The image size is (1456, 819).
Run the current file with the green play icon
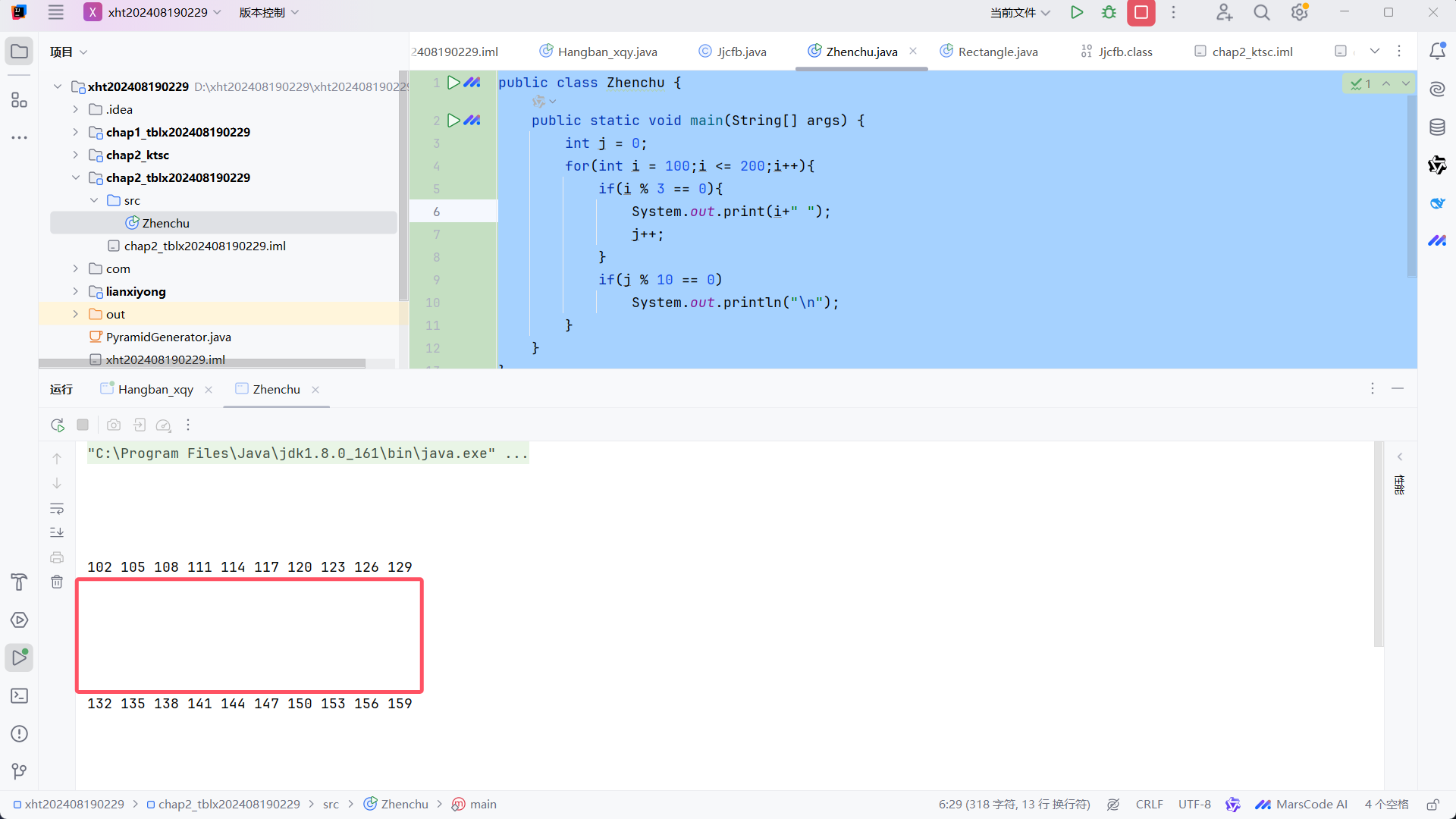1076,12
